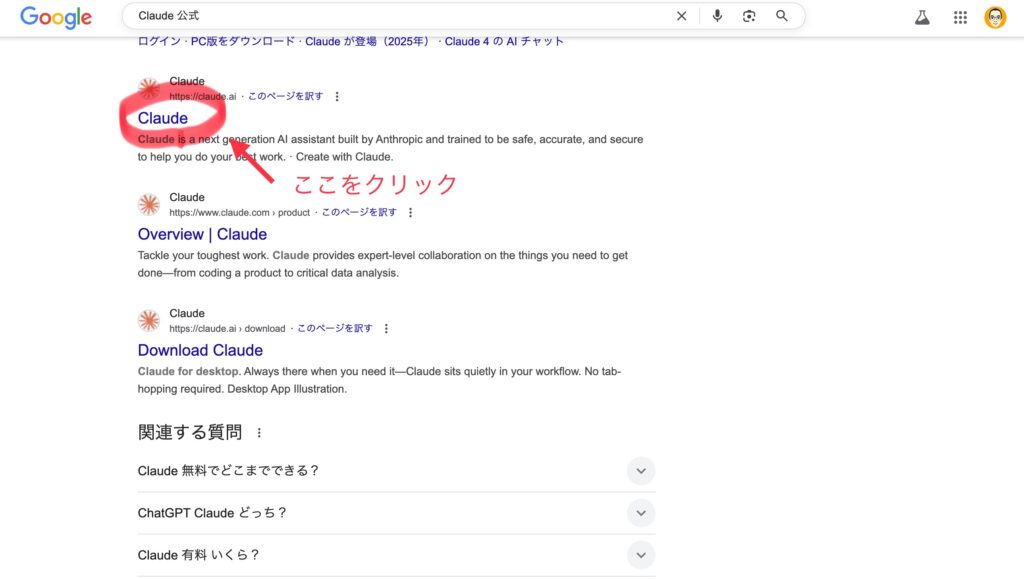Image resolution: width=1024 pixels, height=579 pixels.
Task: Open the circled "Claude" result title
Action: pyautogui.click(x=163, y=118)
